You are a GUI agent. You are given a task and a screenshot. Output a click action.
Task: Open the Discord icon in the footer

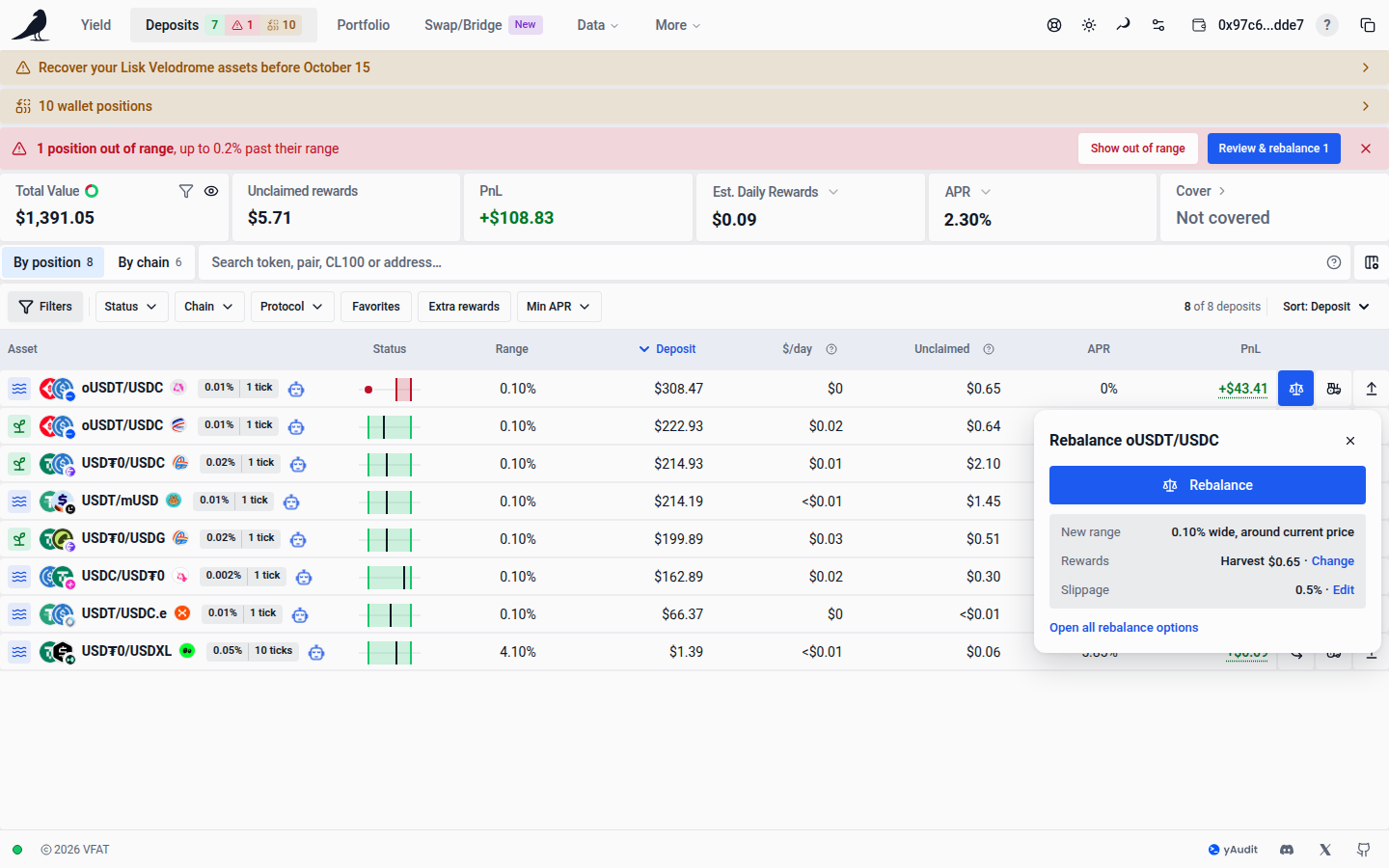[x=1287, y=850]
